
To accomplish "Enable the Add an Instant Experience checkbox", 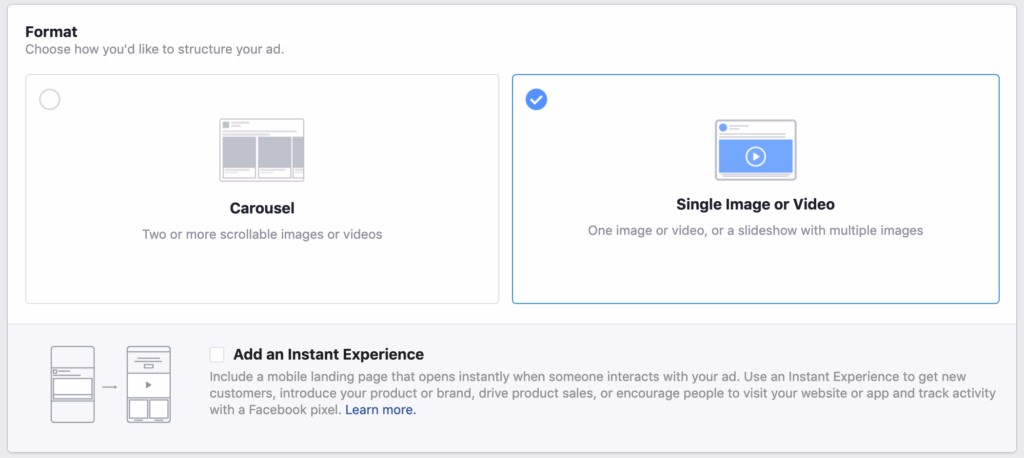I will [217, 354].
